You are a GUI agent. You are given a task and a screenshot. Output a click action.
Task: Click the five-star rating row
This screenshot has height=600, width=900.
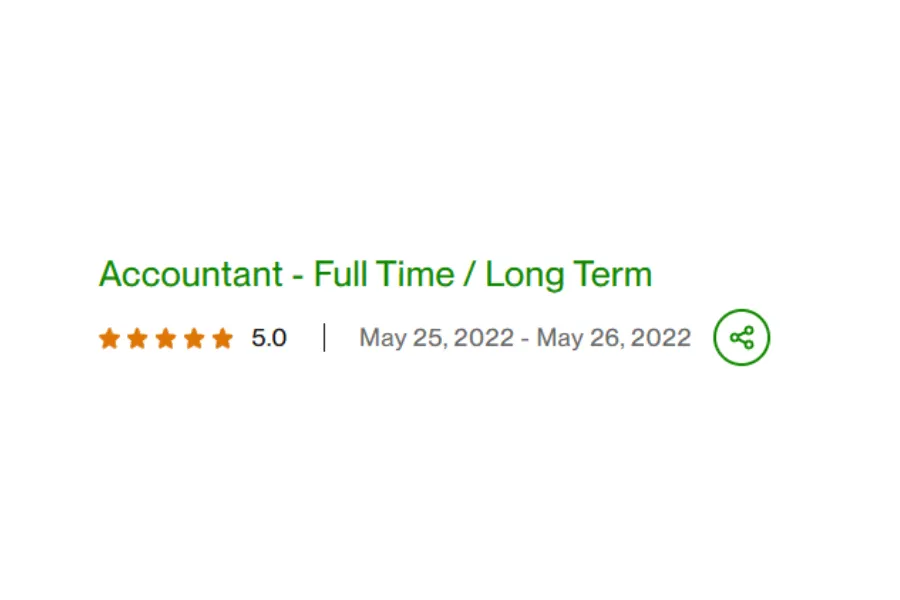166,338
